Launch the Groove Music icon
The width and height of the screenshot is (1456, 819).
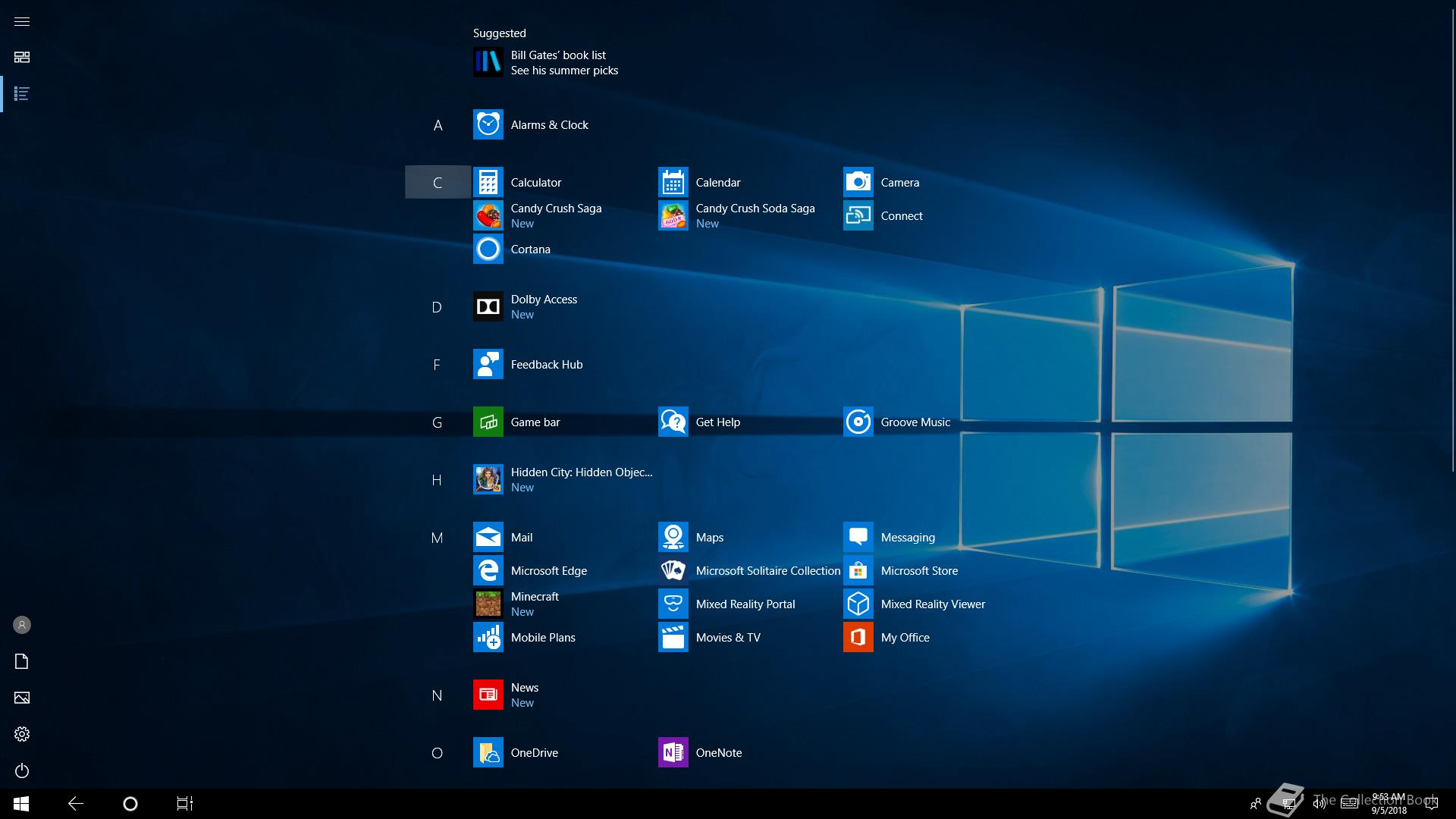pos(858,422)
